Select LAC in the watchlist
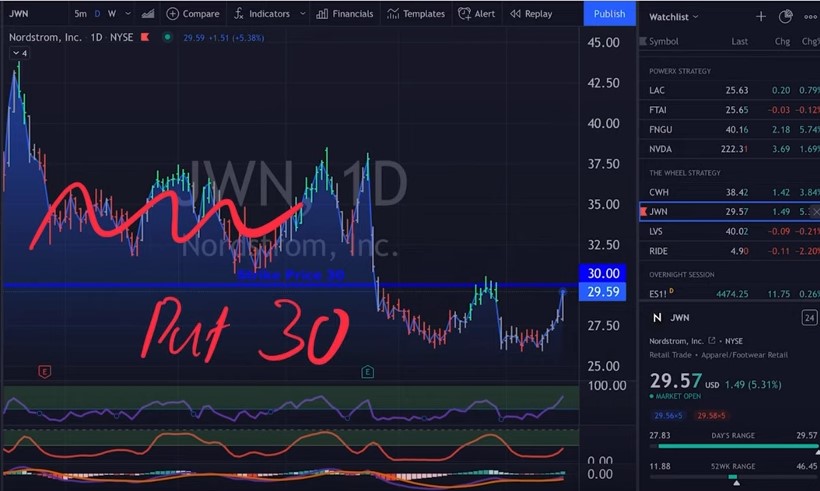 [x=730, y=90]
